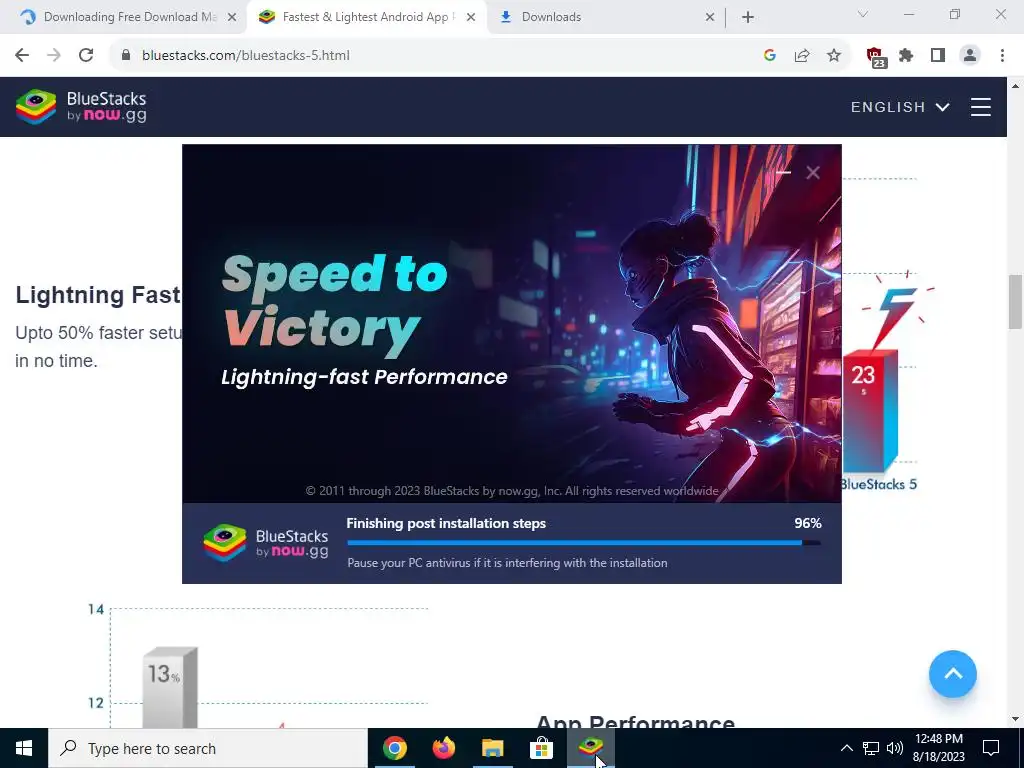Close the Fastest & Lightest Android App tab
Viewport: 1024px width, 768px height.
click(471, 18)
